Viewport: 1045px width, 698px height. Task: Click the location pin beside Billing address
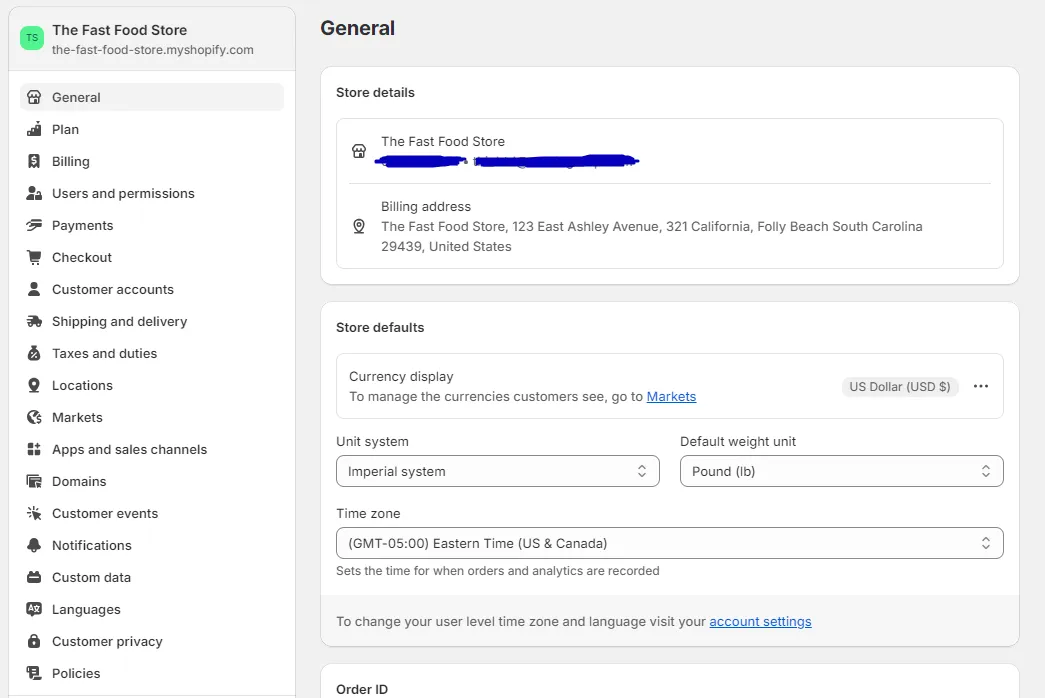(359, 227)
